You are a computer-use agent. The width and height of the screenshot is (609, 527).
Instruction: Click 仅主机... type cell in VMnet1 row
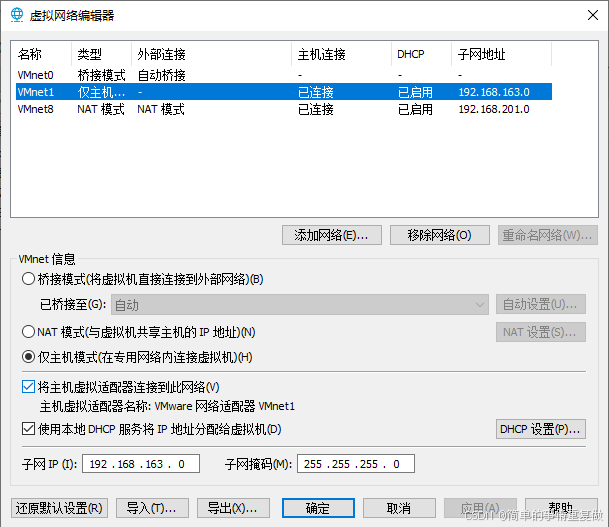101,92
